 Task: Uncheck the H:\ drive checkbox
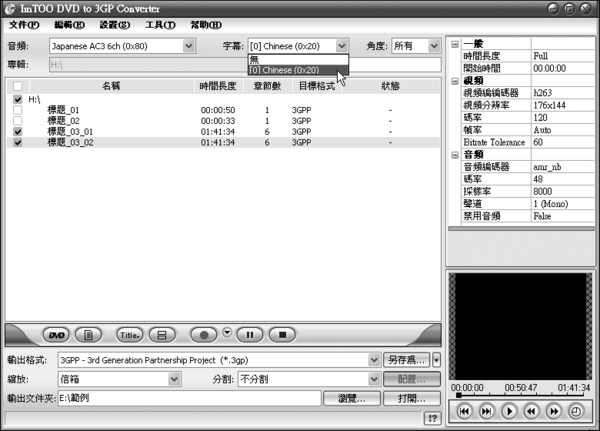pyautogui.click(x=18, y=100)
